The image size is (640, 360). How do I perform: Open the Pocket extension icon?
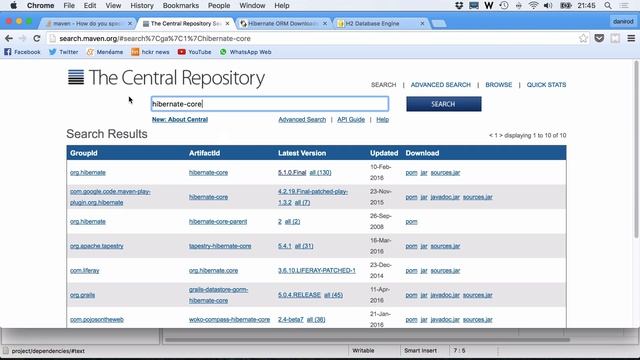point(599,38)
